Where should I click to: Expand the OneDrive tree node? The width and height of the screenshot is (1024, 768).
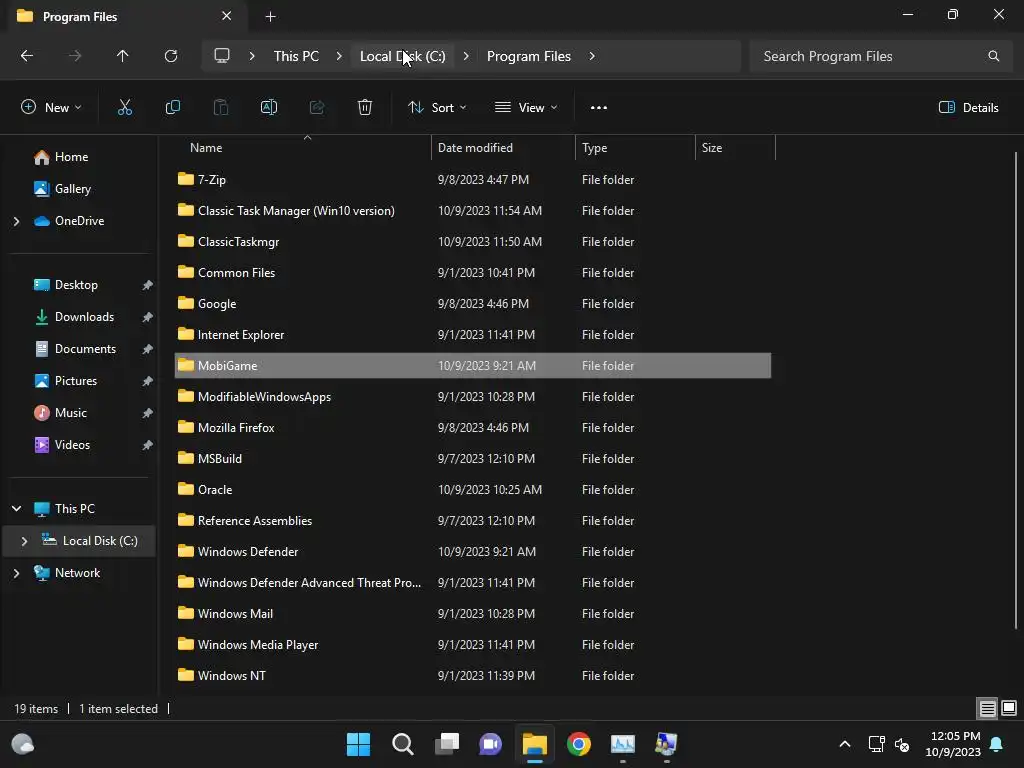(16, 221)
